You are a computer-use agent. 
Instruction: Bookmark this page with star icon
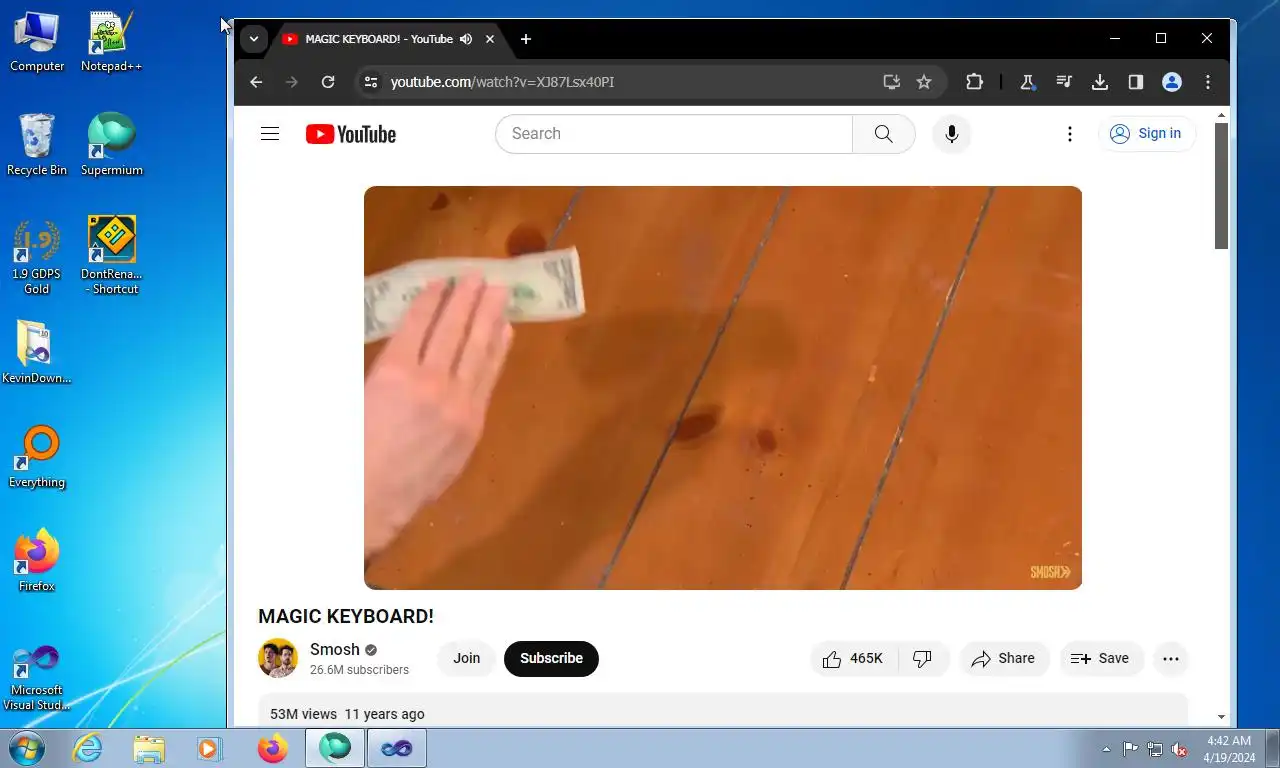tap(924, 82)
